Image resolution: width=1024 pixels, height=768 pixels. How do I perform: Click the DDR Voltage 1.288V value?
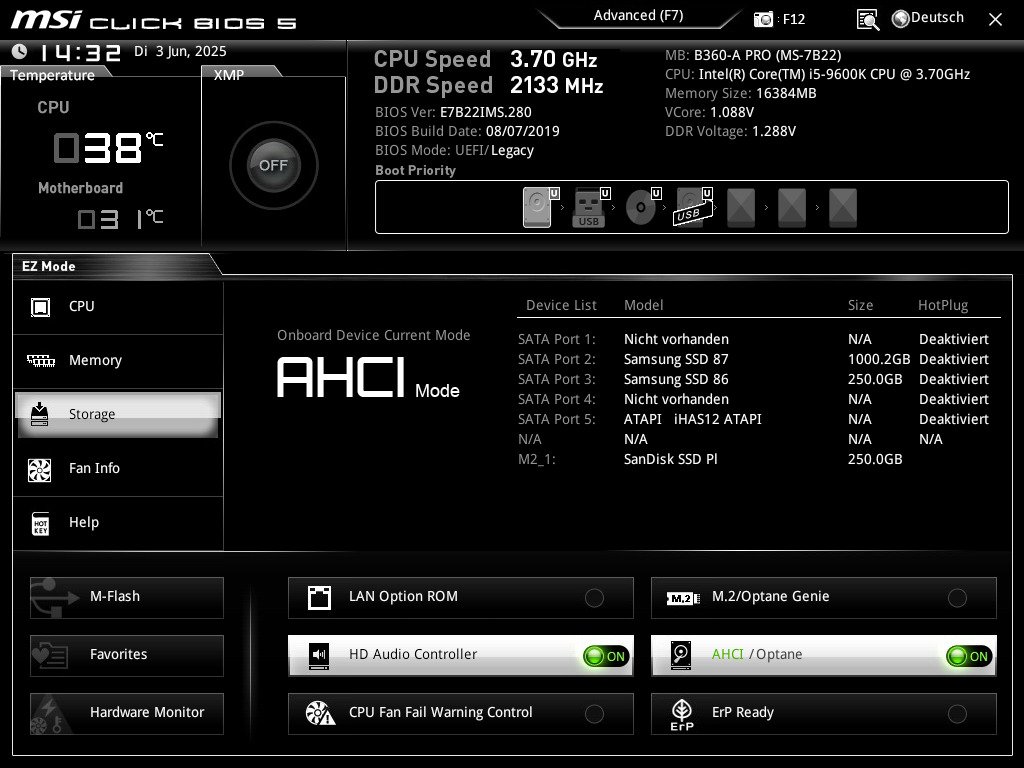[774, 131]
